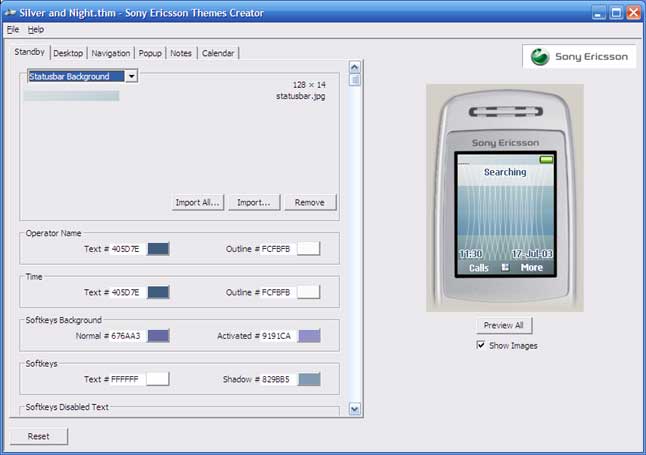Click the 128 × 14 dimensions text
This screenshot has height=455, width=646.
[309, 84]
